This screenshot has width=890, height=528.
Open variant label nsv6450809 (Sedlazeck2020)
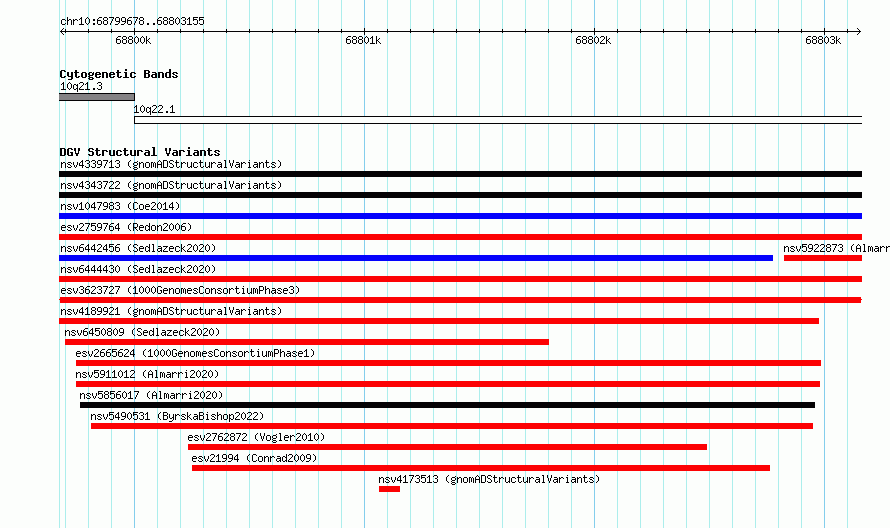pos(142,333)
